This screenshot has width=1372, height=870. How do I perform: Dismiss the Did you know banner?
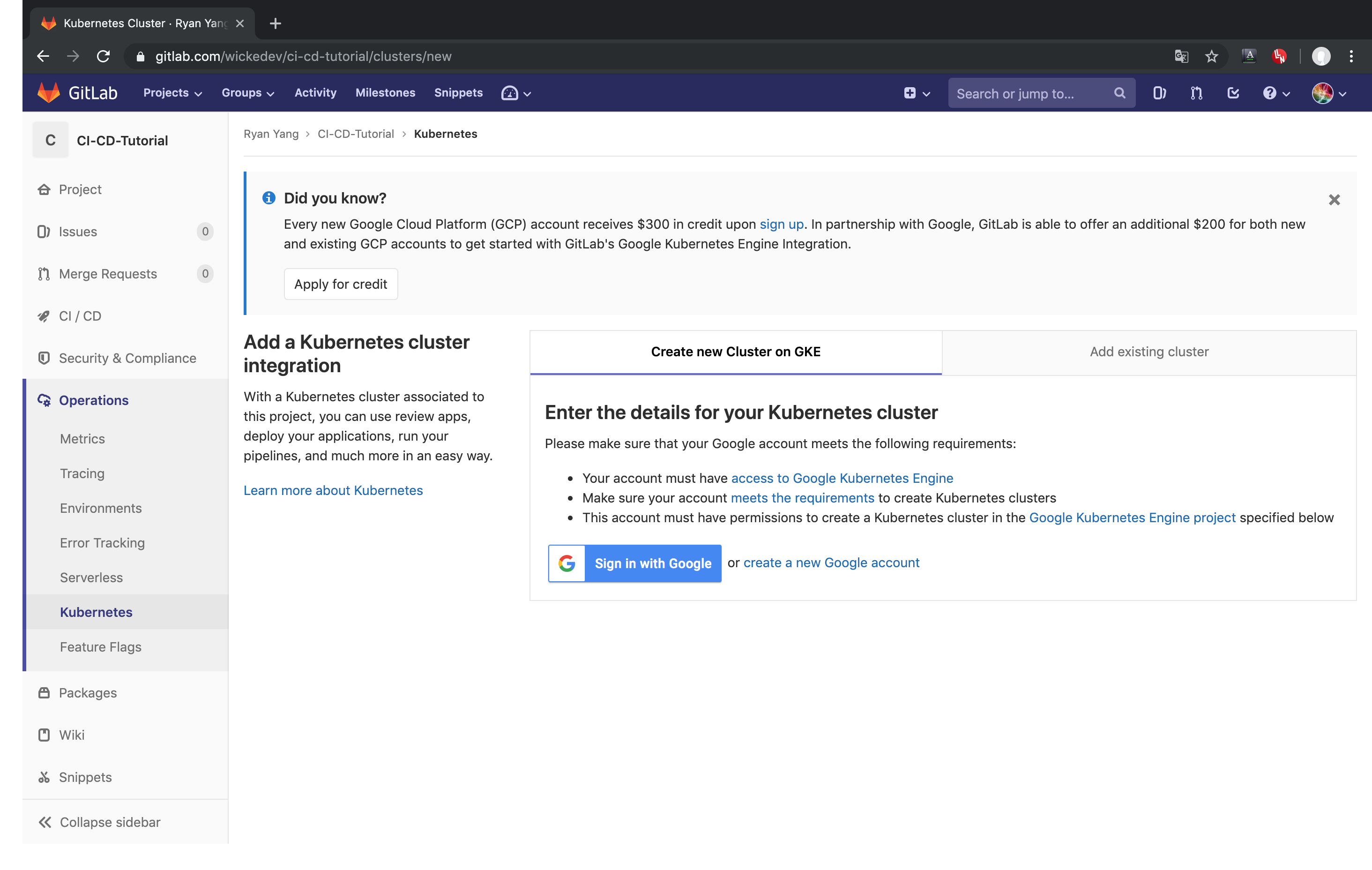tap(1335, 200)
